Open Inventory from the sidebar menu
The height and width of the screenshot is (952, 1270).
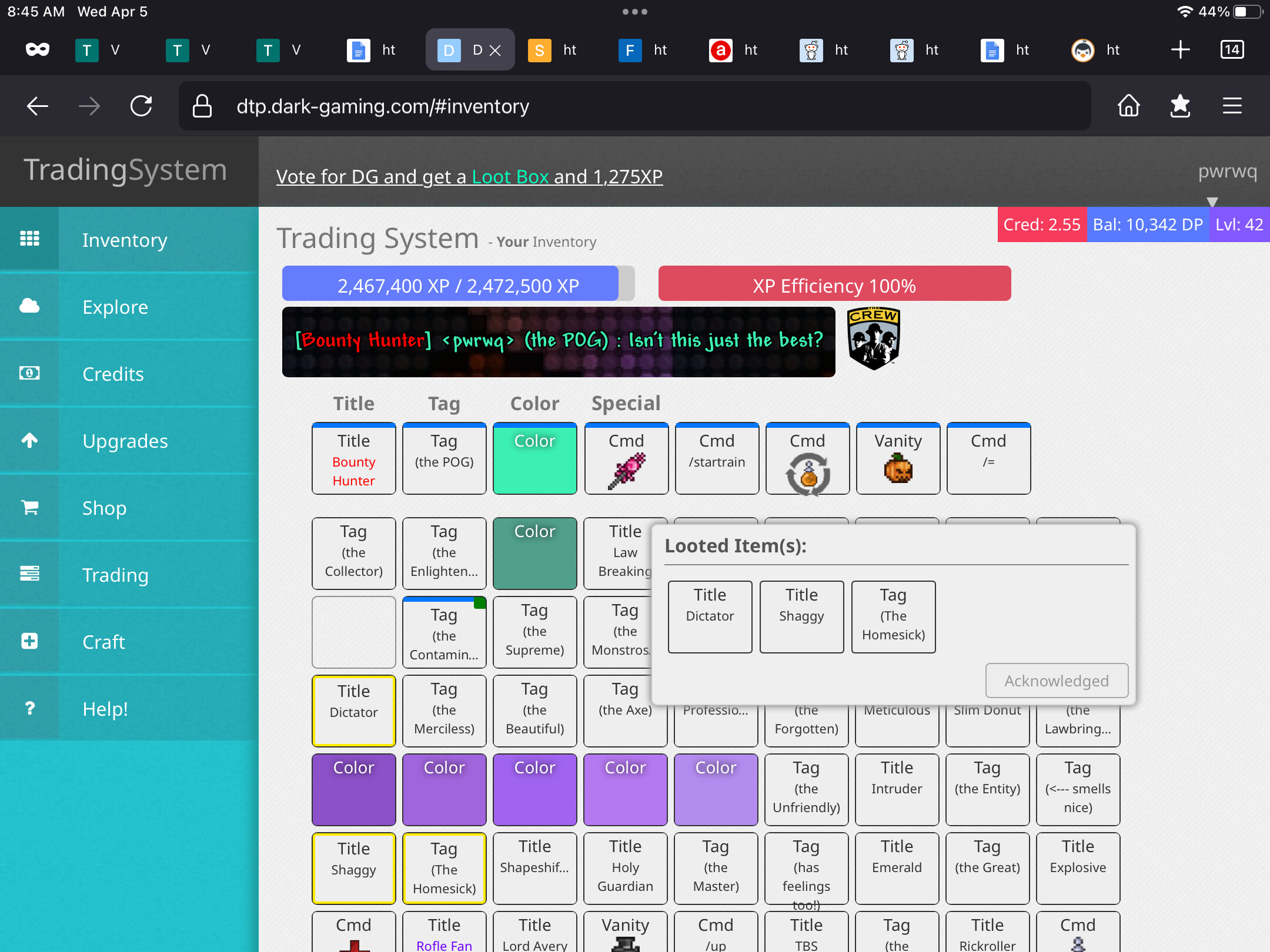pyautogui.click(x=129, y=239)
